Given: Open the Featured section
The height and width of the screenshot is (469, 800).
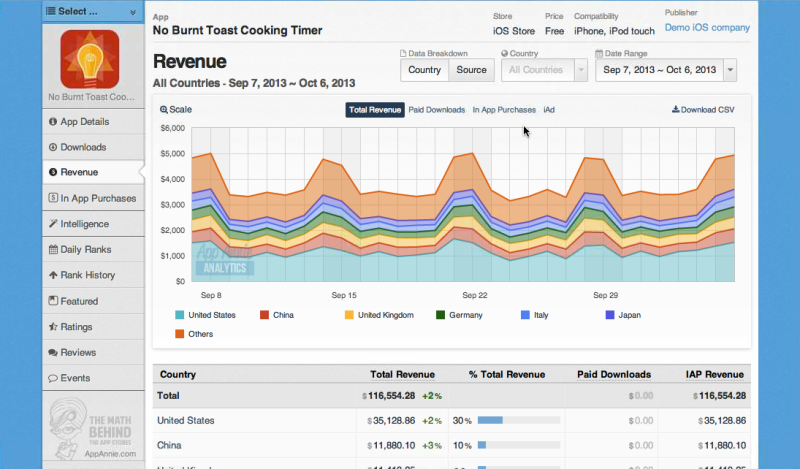Looking at the screenshot, I should point(93,301).
